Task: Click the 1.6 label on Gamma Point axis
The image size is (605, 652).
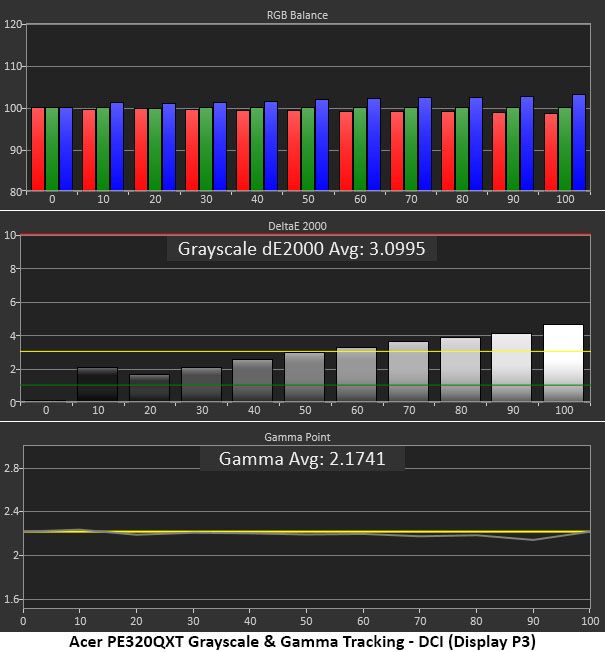Action: pyautogui.click(x=11, y=599)
